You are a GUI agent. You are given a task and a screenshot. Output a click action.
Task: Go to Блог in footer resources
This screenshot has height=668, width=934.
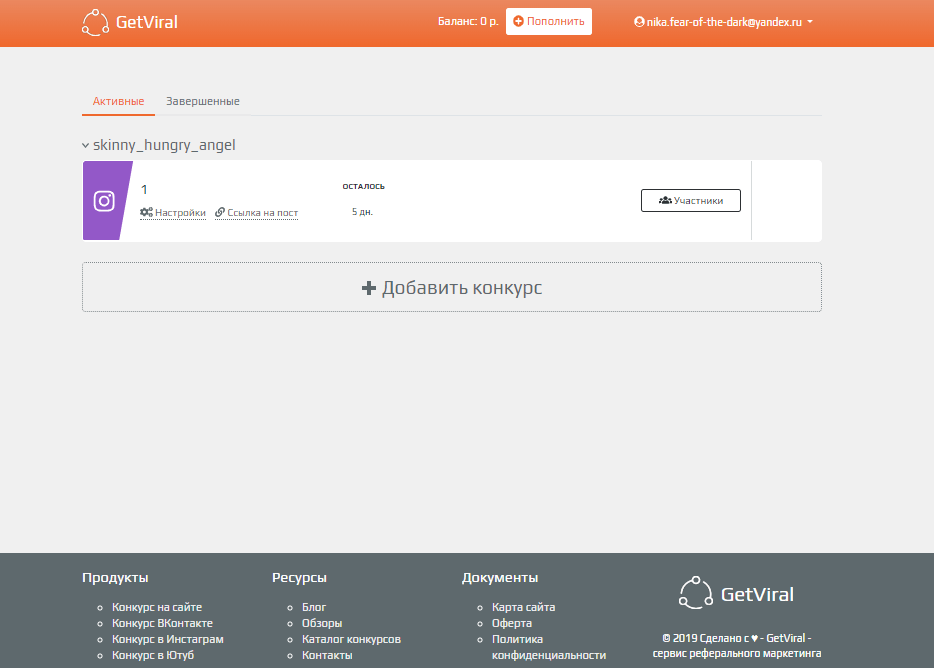point(314,607)
